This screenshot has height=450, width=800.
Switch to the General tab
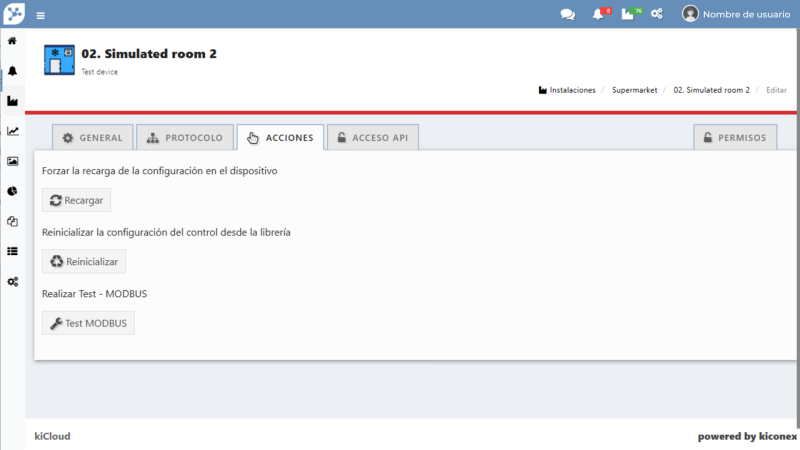tap(92, 138)
